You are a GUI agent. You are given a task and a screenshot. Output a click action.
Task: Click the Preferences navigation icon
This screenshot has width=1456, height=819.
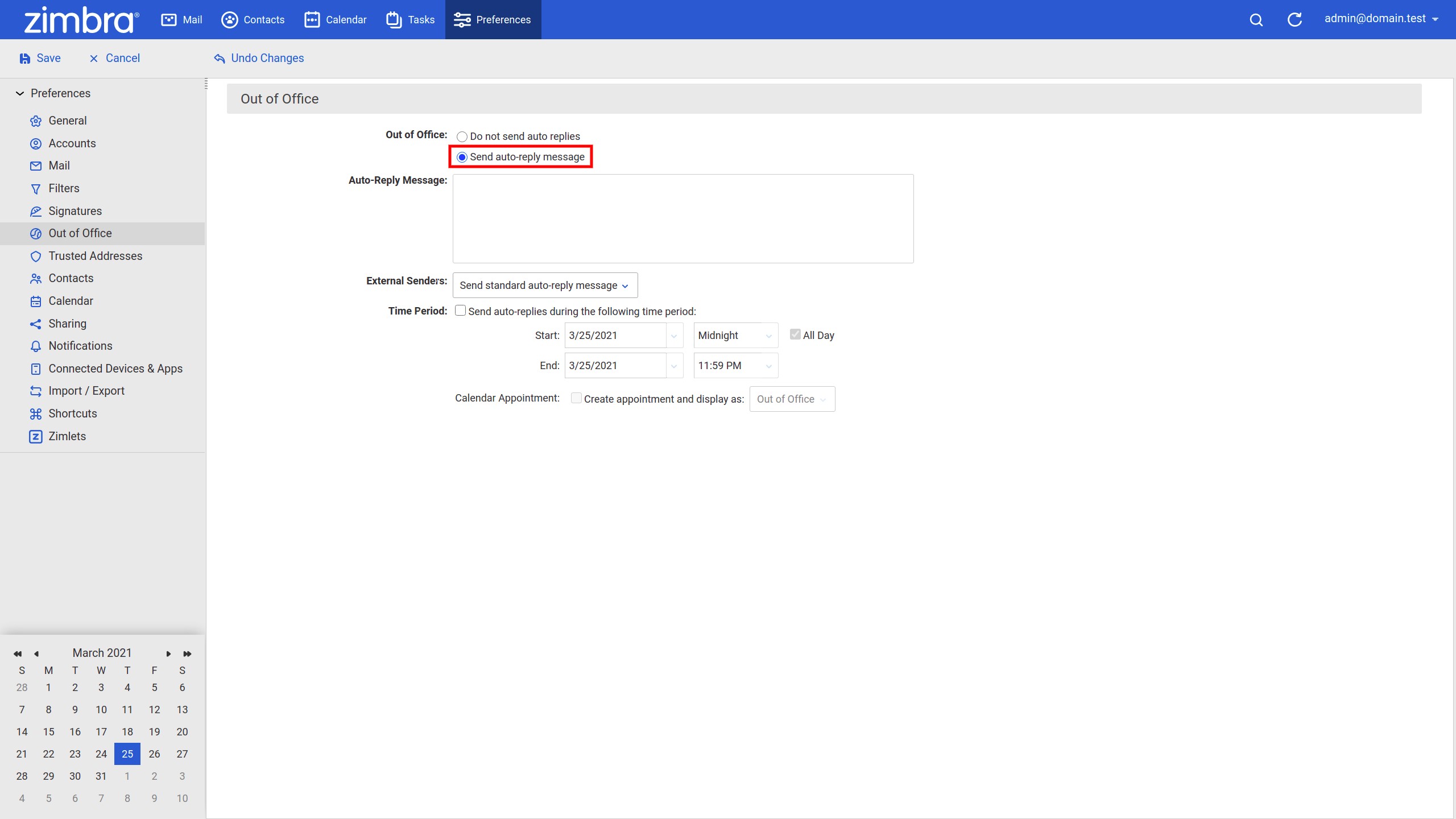tap(461, 19)
